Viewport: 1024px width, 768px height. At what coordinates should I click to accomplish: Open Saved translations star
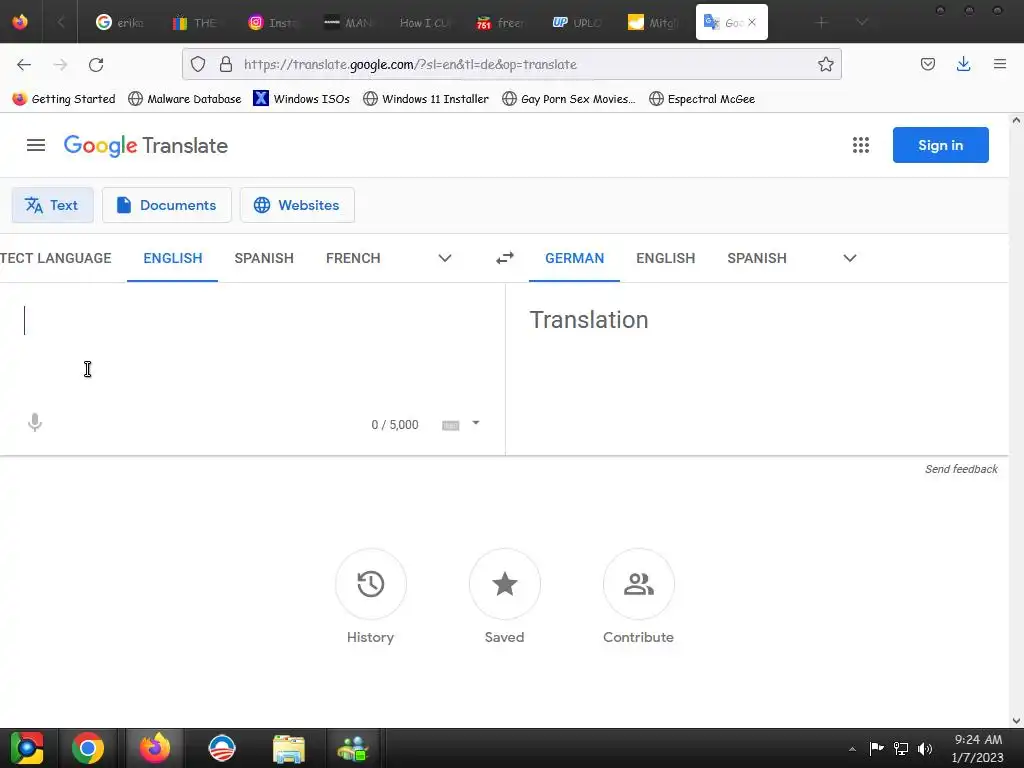tap(504, 584)
